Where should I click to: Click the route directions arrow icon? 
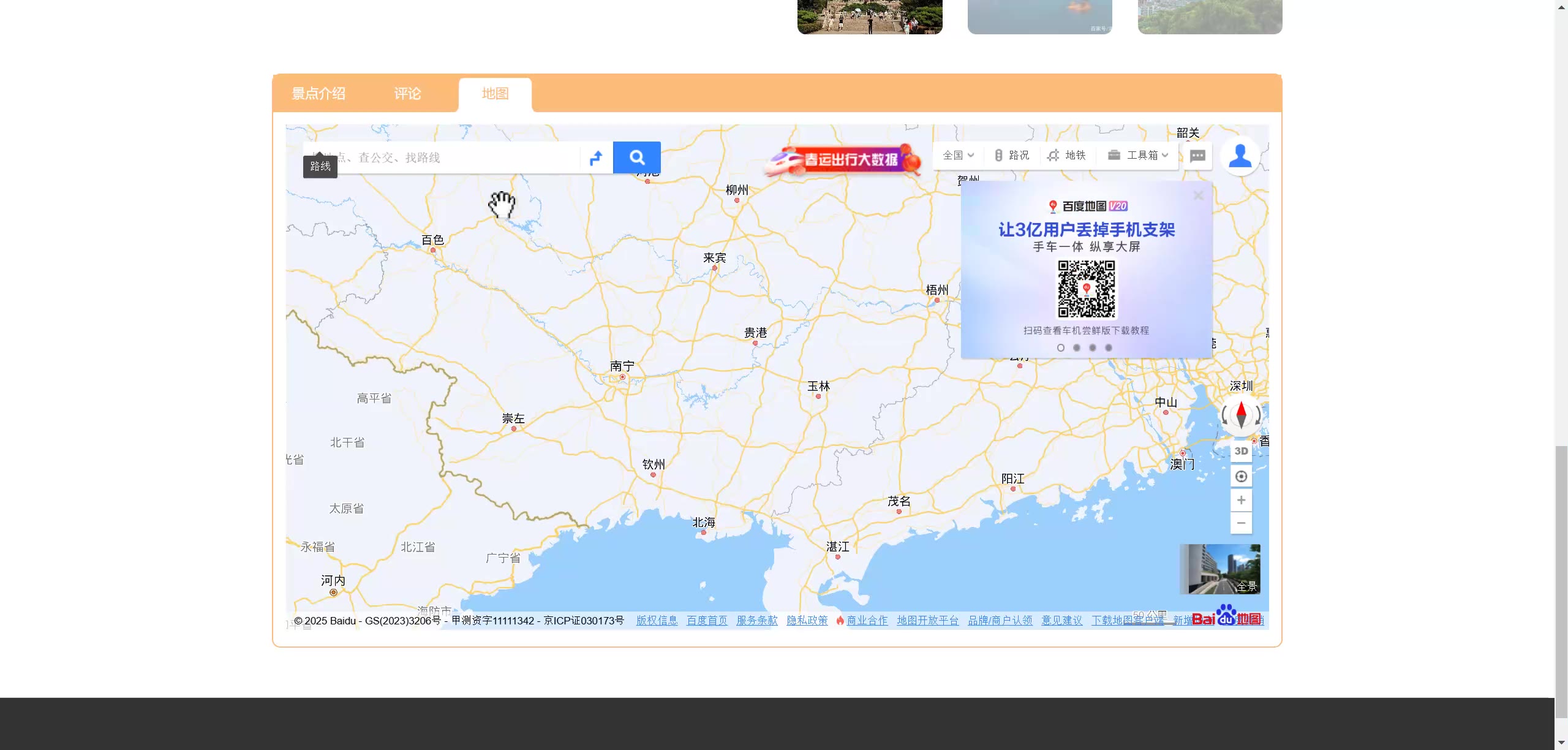(x=596, y=158)
